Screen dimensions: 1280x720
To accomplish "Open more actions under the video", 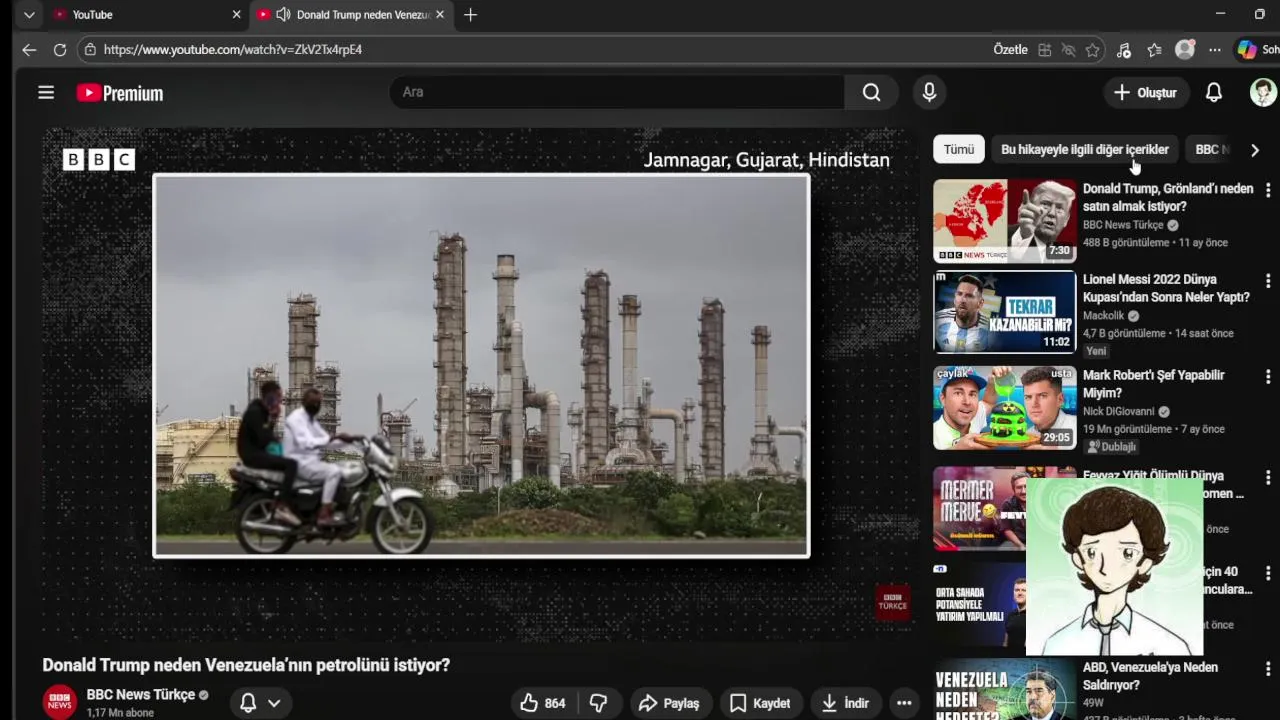I will [x=904, y=703].
